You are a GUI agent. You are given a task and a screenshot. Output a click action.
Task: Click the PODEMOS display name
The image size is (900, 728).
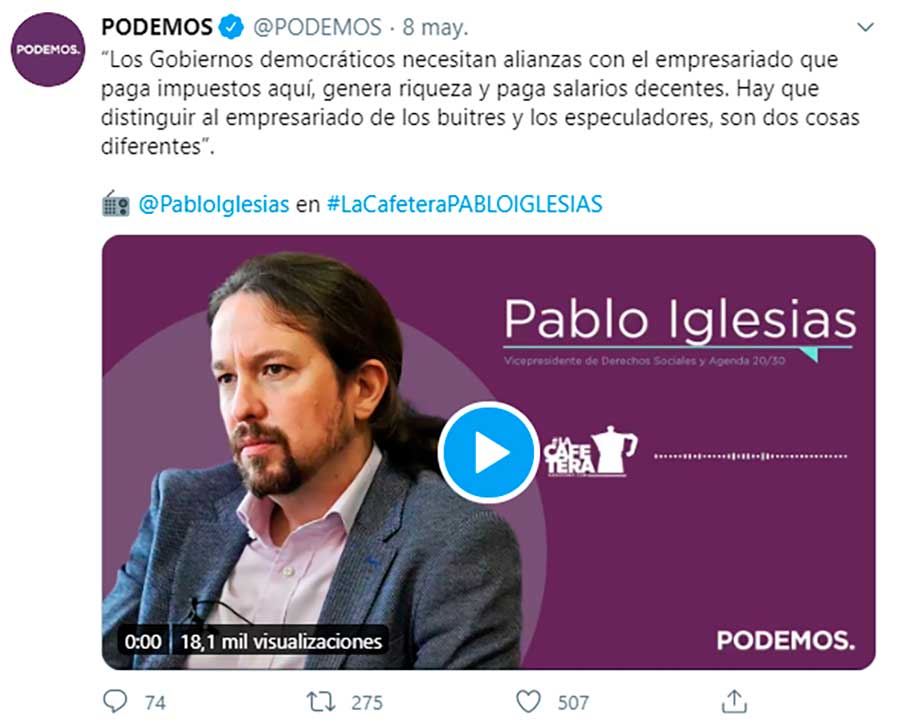point(157,27)
